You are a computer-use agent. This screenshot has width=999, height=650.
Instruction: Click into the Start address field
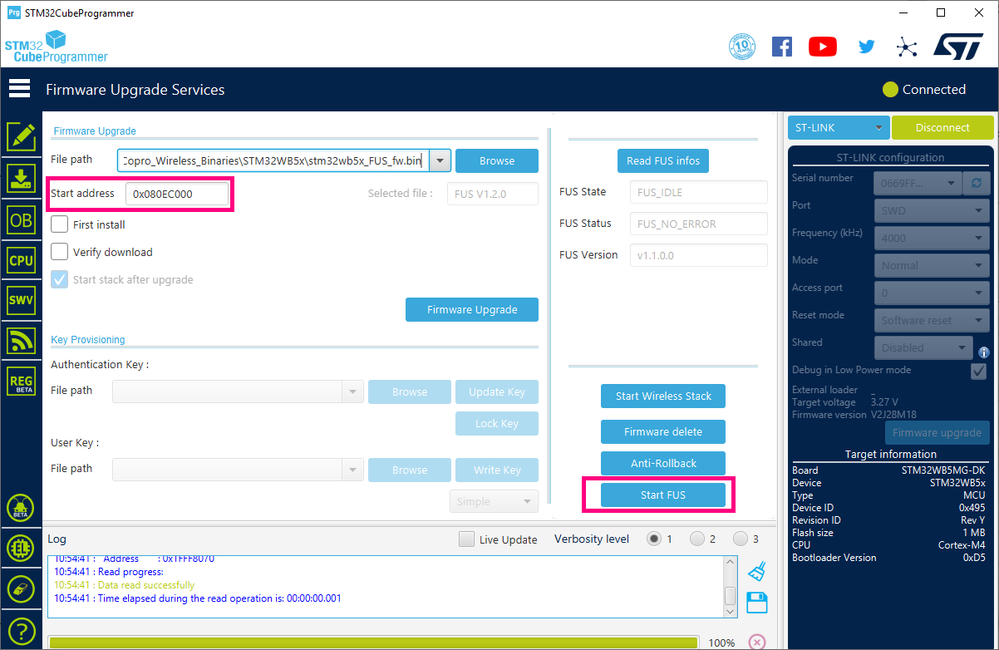[x=177, y=194]
